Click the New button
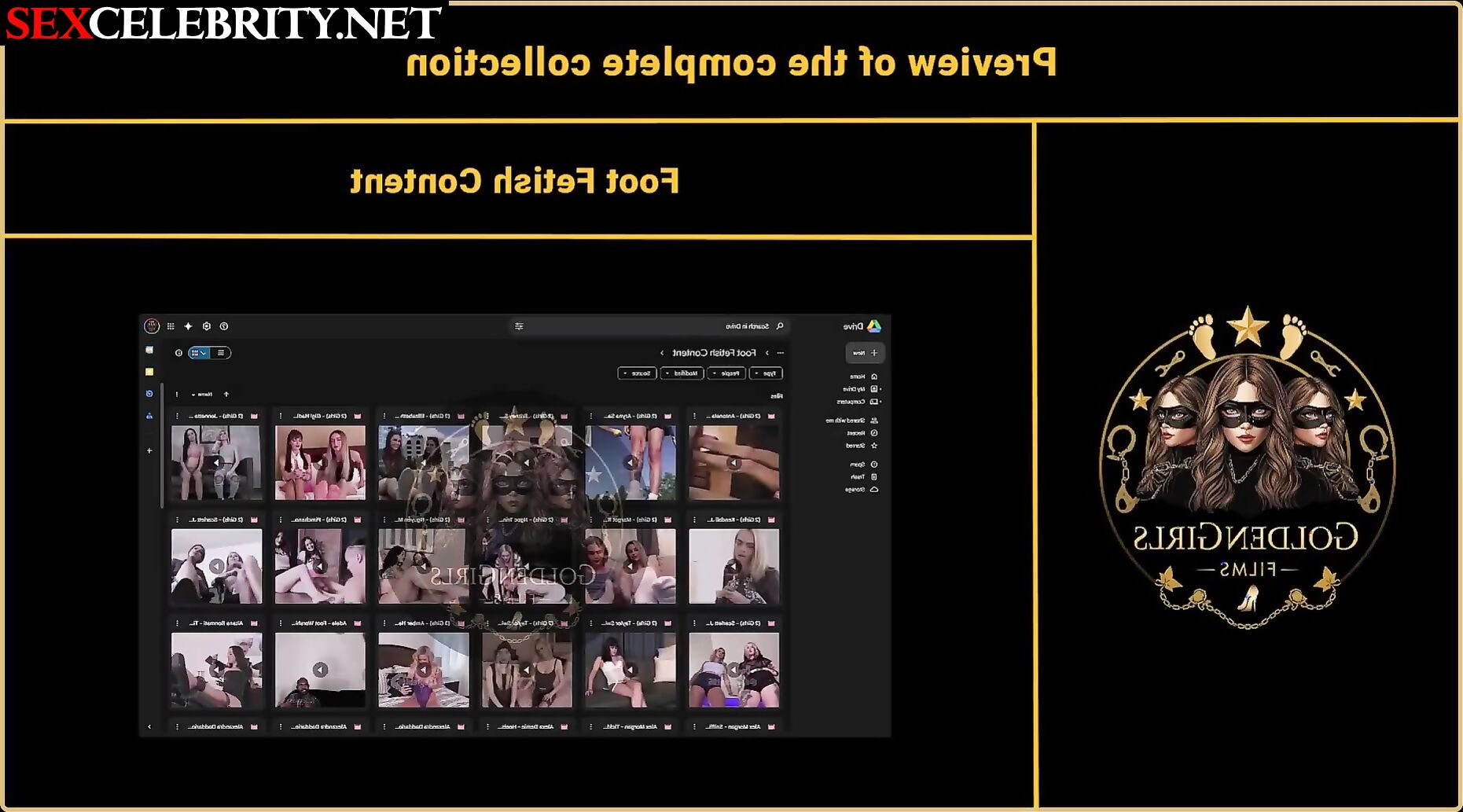 (x=866, y=353)
